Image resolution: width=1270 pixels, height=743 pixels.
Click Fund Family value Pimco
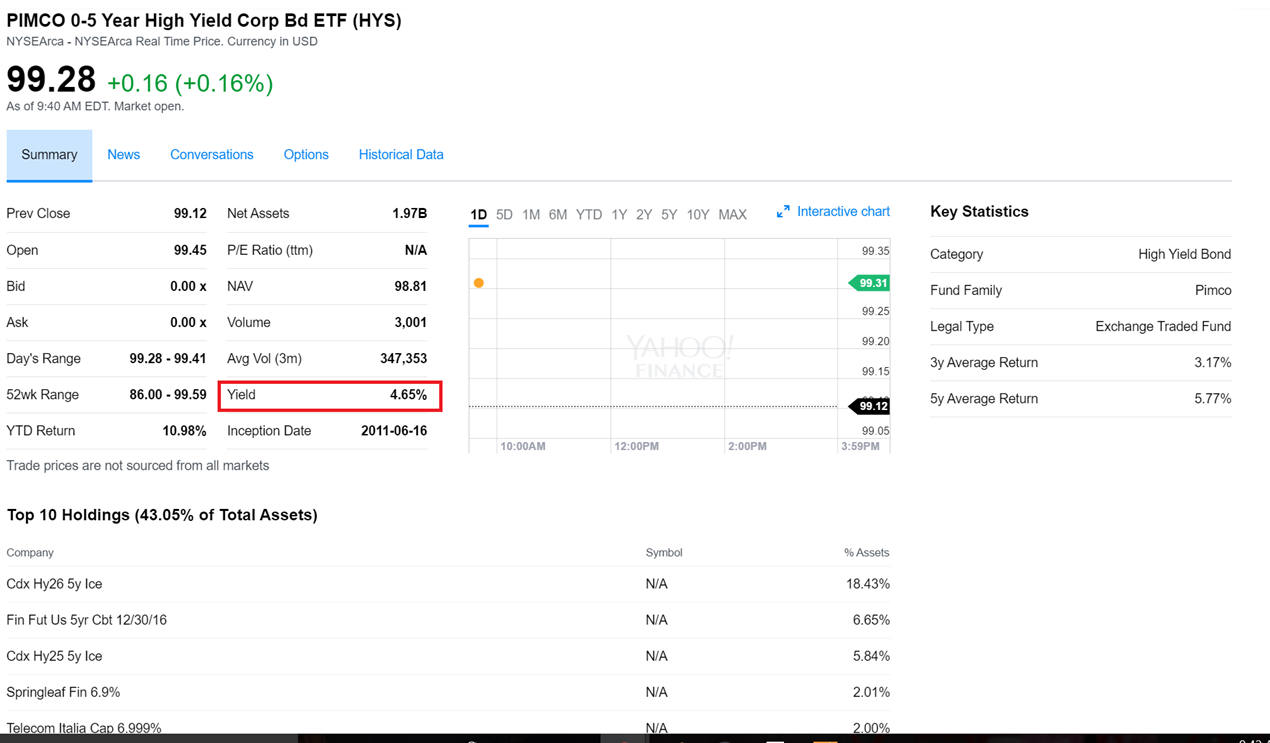[1213, 290]
